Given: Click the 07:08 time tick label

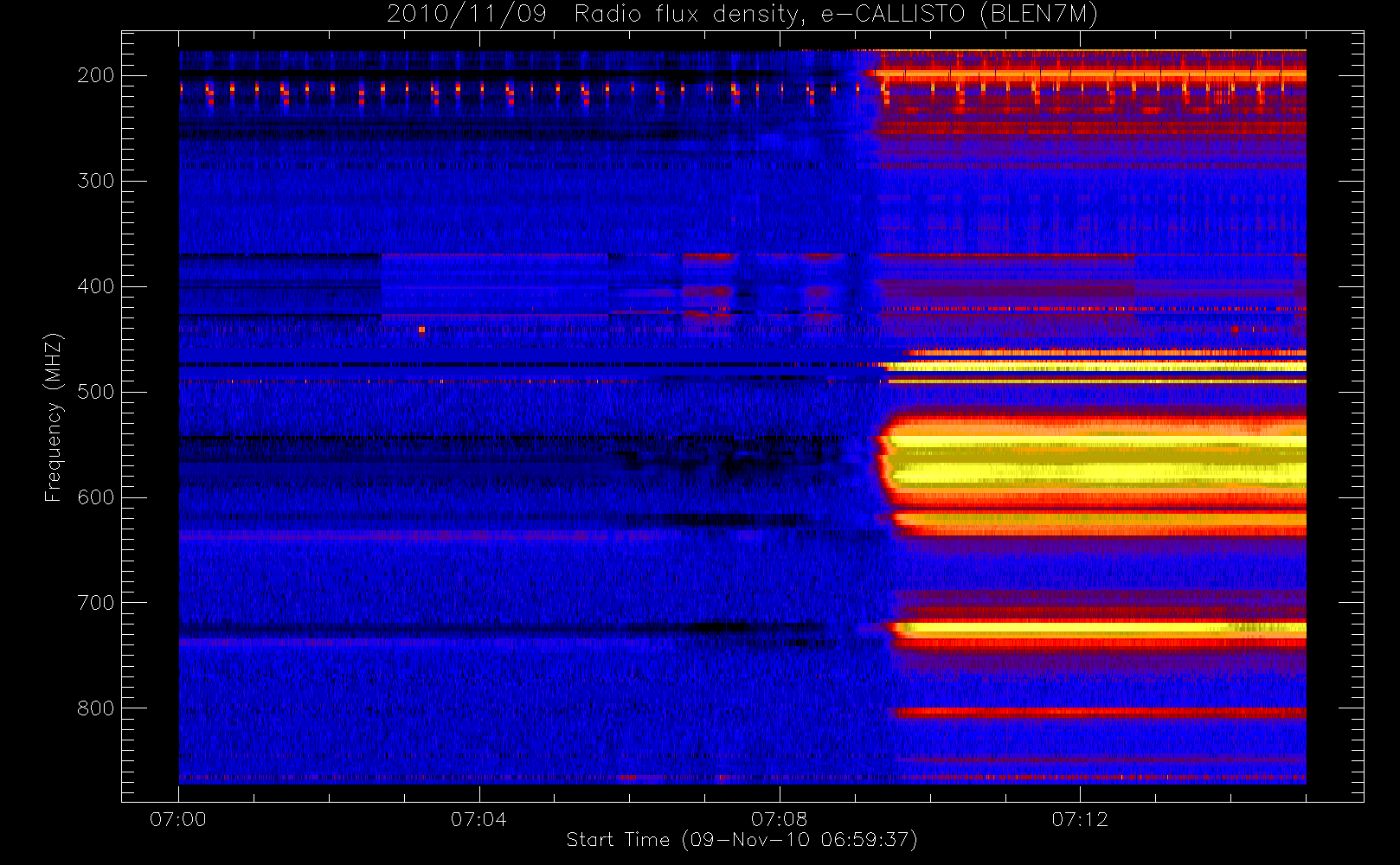Looking at the screenshot, I should click(779, 820).
